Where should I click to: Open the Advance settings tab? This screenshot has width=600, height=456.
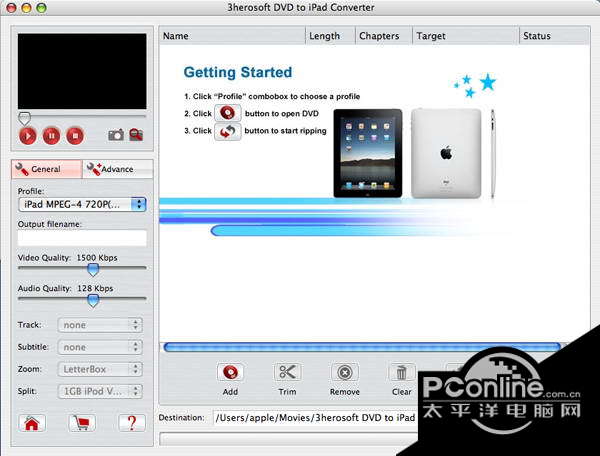coord(117,169)
